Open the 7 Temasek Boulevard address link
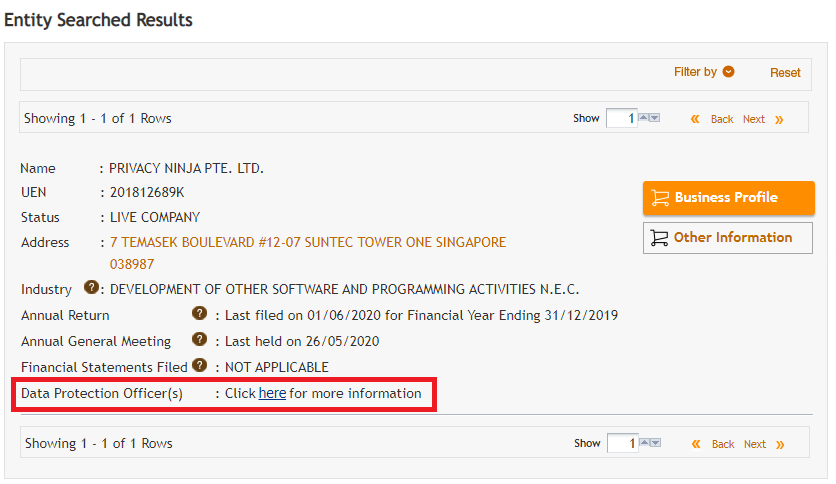This screenshot has height=484, width=836. click(308, 253)
